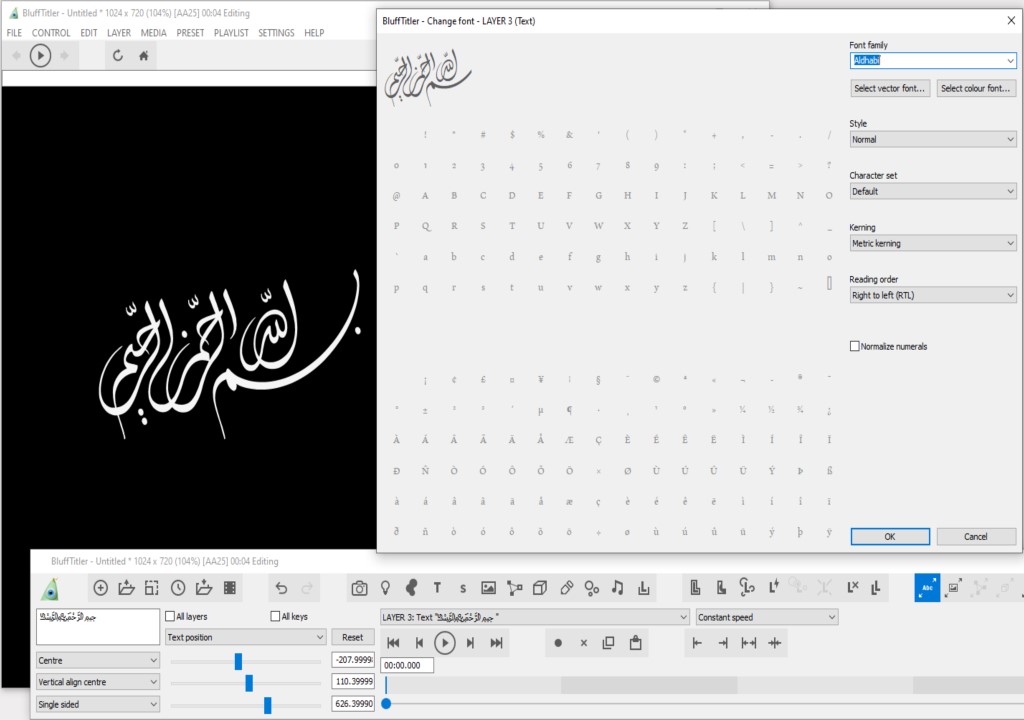The width and height of the screenshot is (1024, 720).
Task: Click the third text position slider handle
Action: (x=268, y=705)
